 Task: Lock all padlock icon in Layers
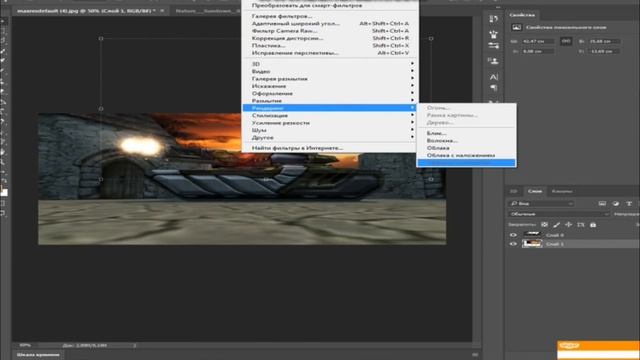[x=593, y=224]
